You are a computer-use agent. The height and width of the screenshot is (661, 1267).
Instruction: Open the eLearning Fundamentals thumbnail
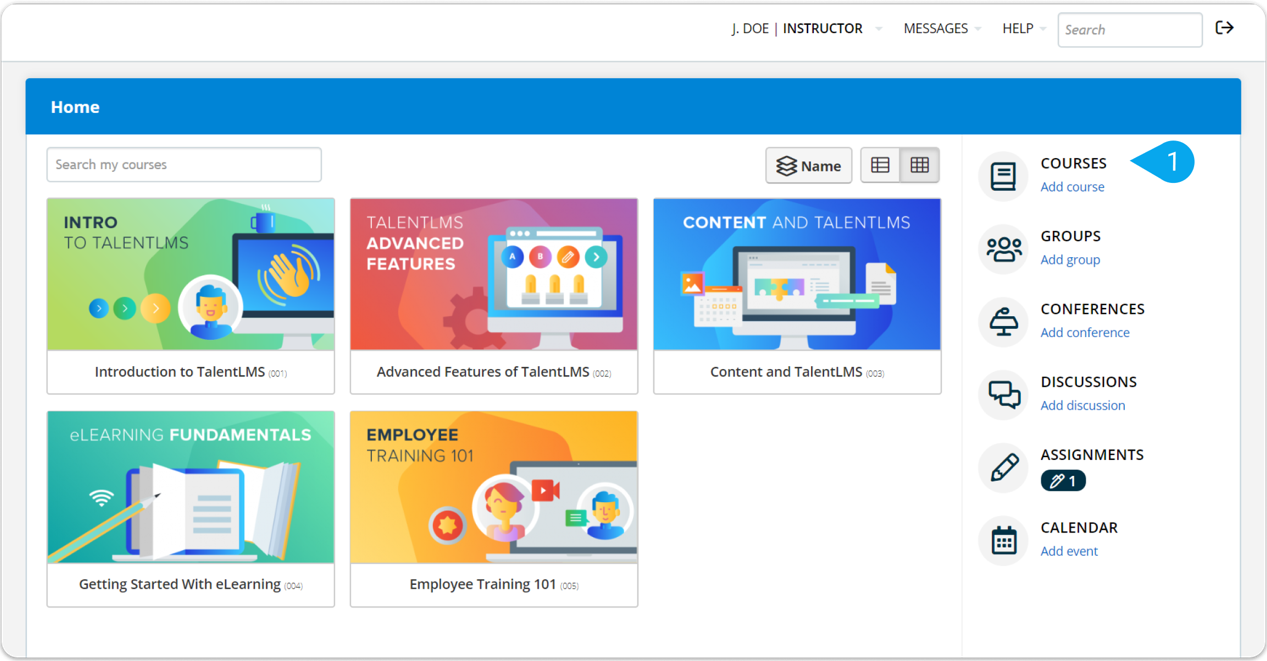click(191, 487)
